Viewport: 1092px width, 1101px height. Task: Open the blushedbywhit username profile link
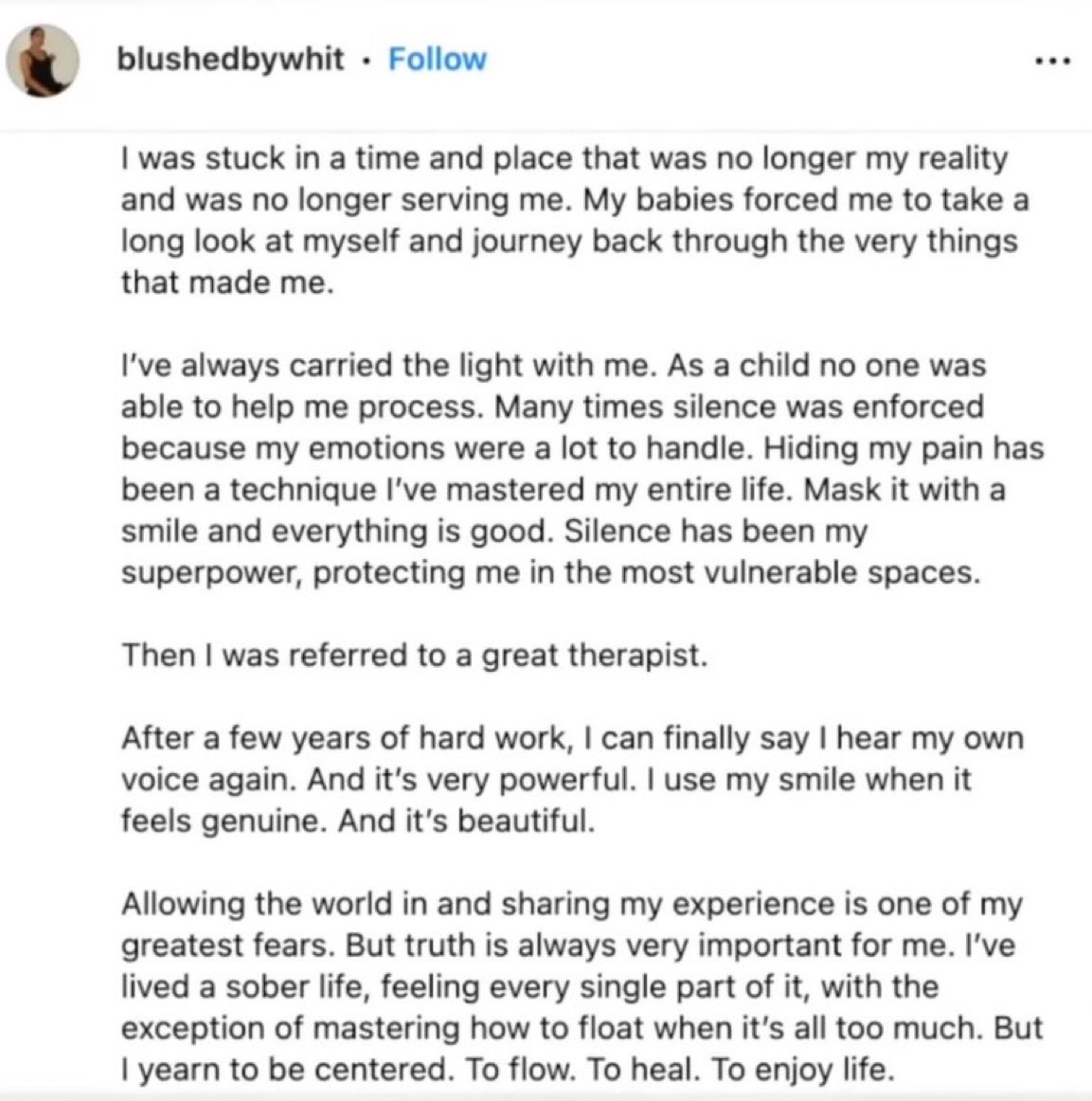coord(230,60)
